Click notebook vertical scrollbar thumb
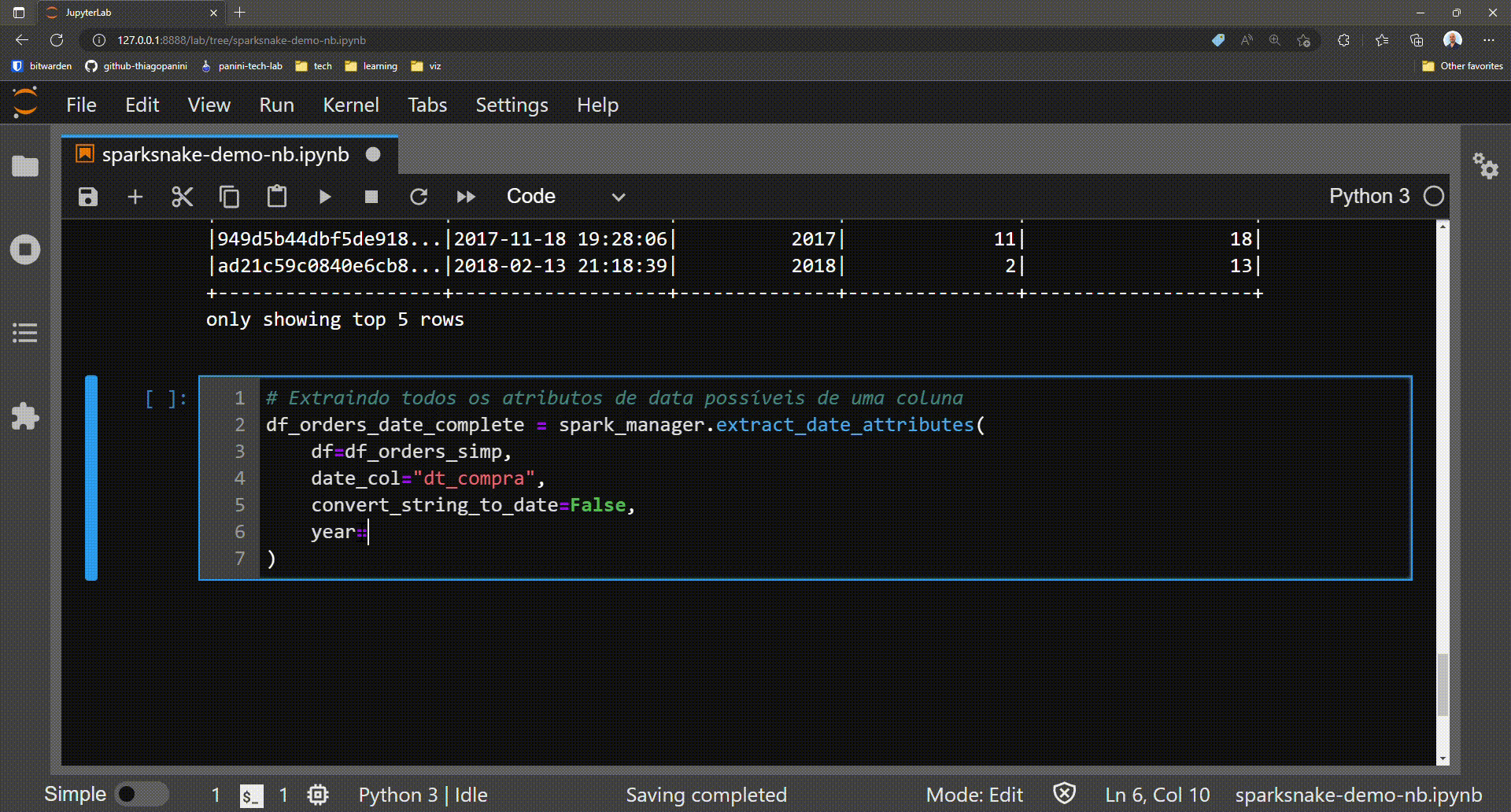The width and height of the screenshot is (1511, 812). pyautogui.click(x=1443, y=685)
